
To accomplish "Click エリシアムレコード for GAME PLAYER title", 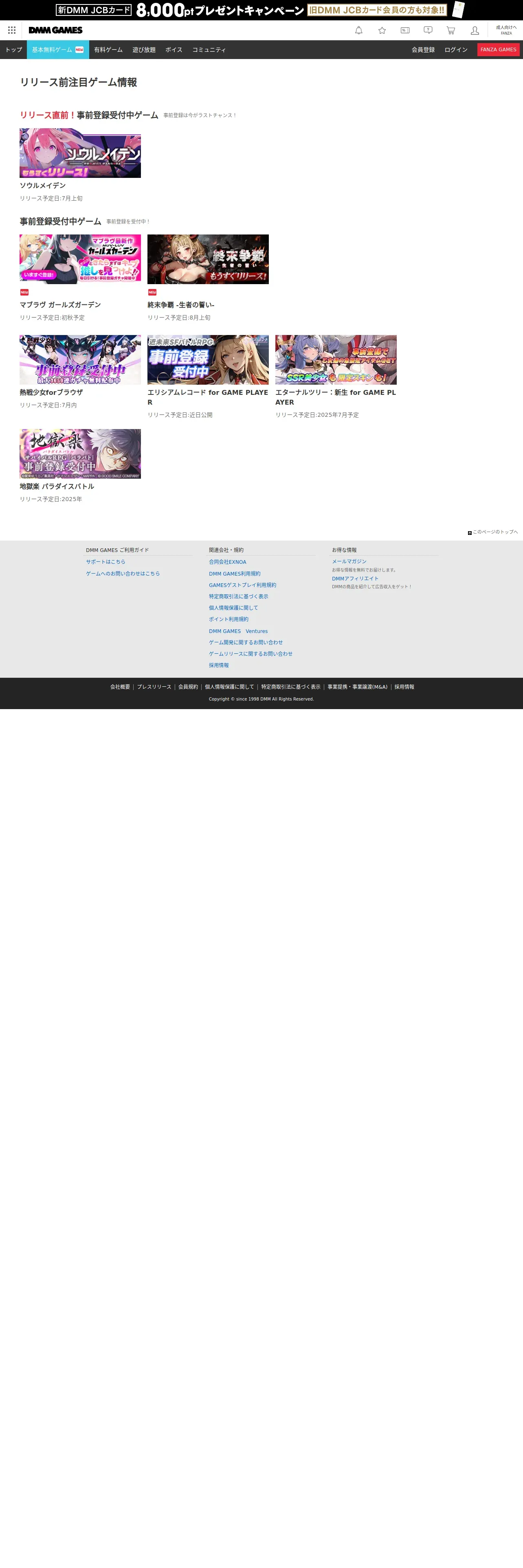I will (x=208, y=397).
